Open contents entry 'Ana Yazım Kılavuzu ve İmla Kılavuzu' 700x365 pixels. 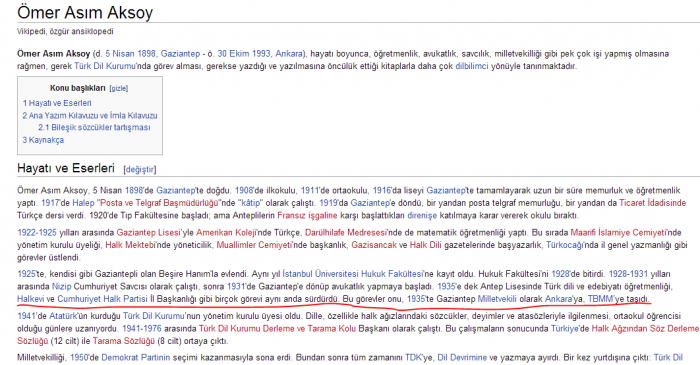(x=90, y=116)
